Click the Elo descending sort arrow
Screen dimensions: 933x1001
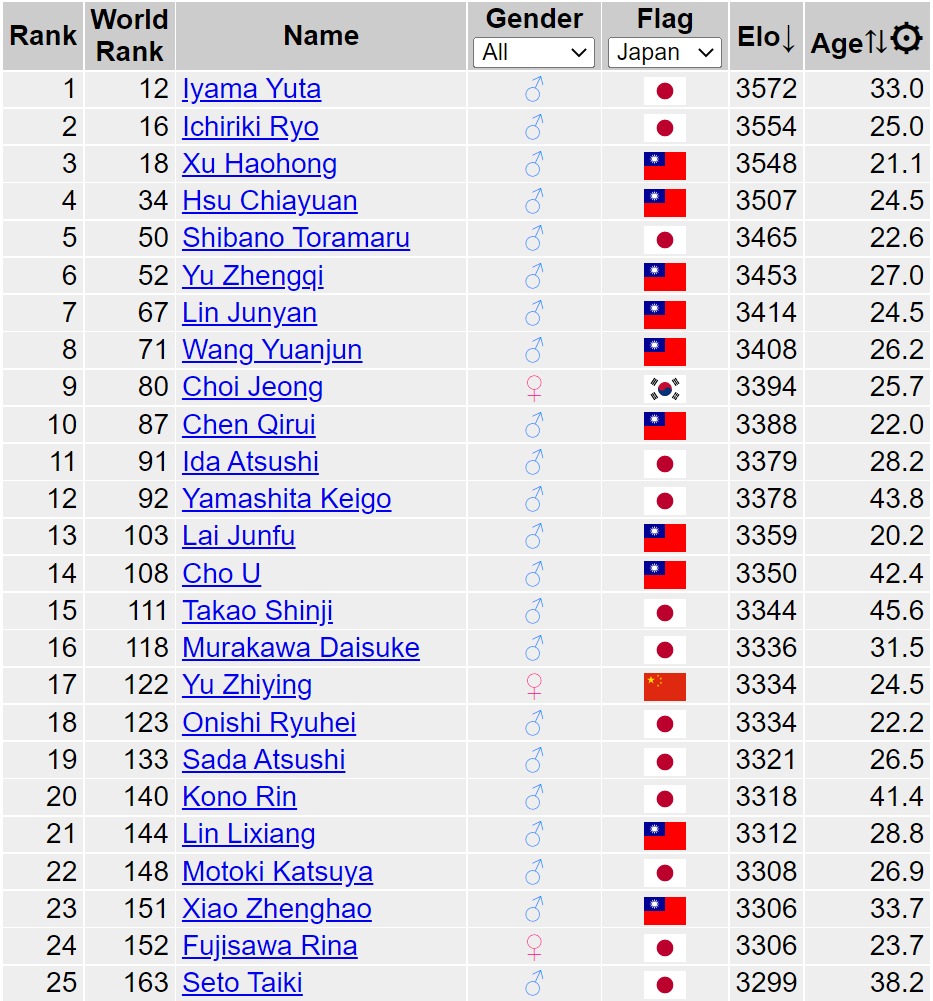[788, 38]
